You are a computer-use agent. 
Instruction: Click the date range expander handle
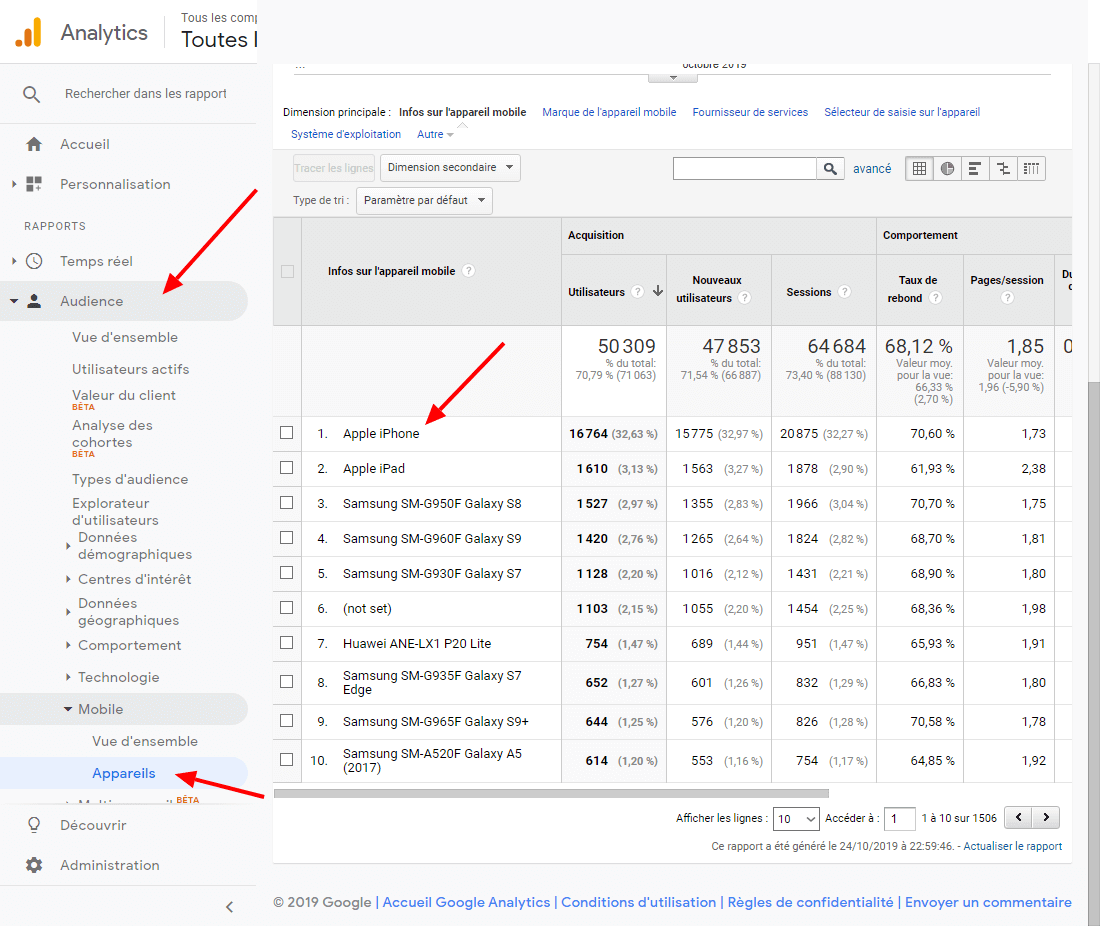click(673, 78)
